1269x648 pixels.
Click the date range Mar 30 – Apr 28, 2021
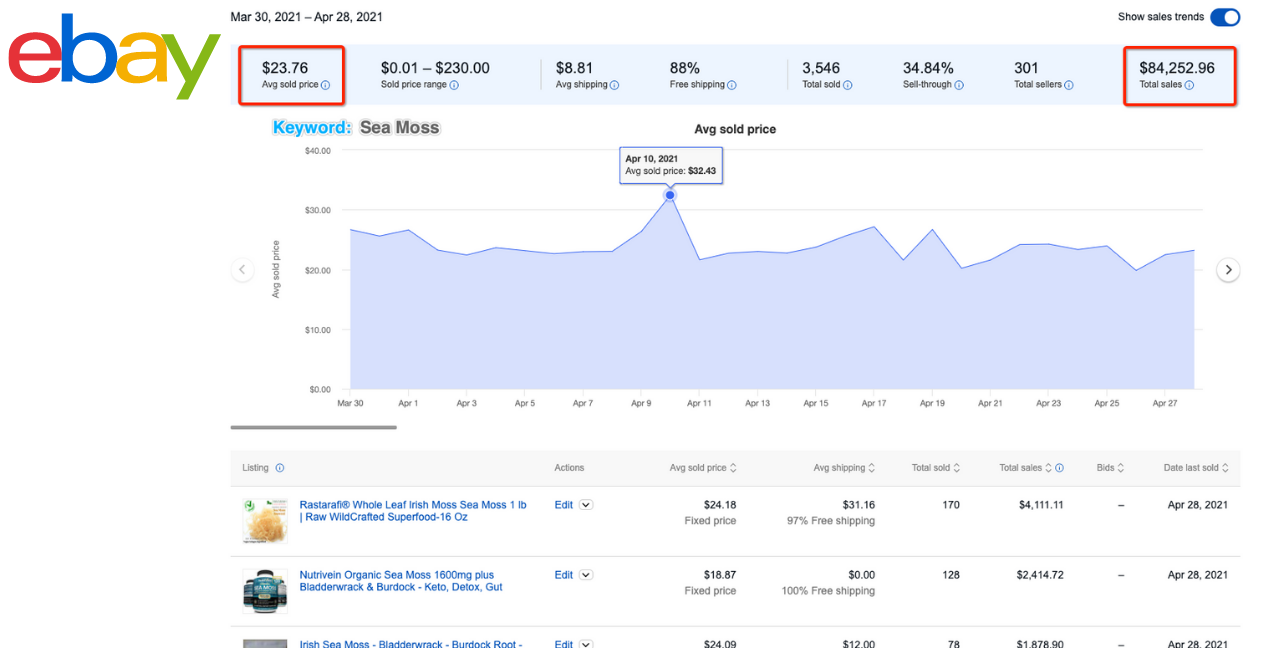pos(307,17)
